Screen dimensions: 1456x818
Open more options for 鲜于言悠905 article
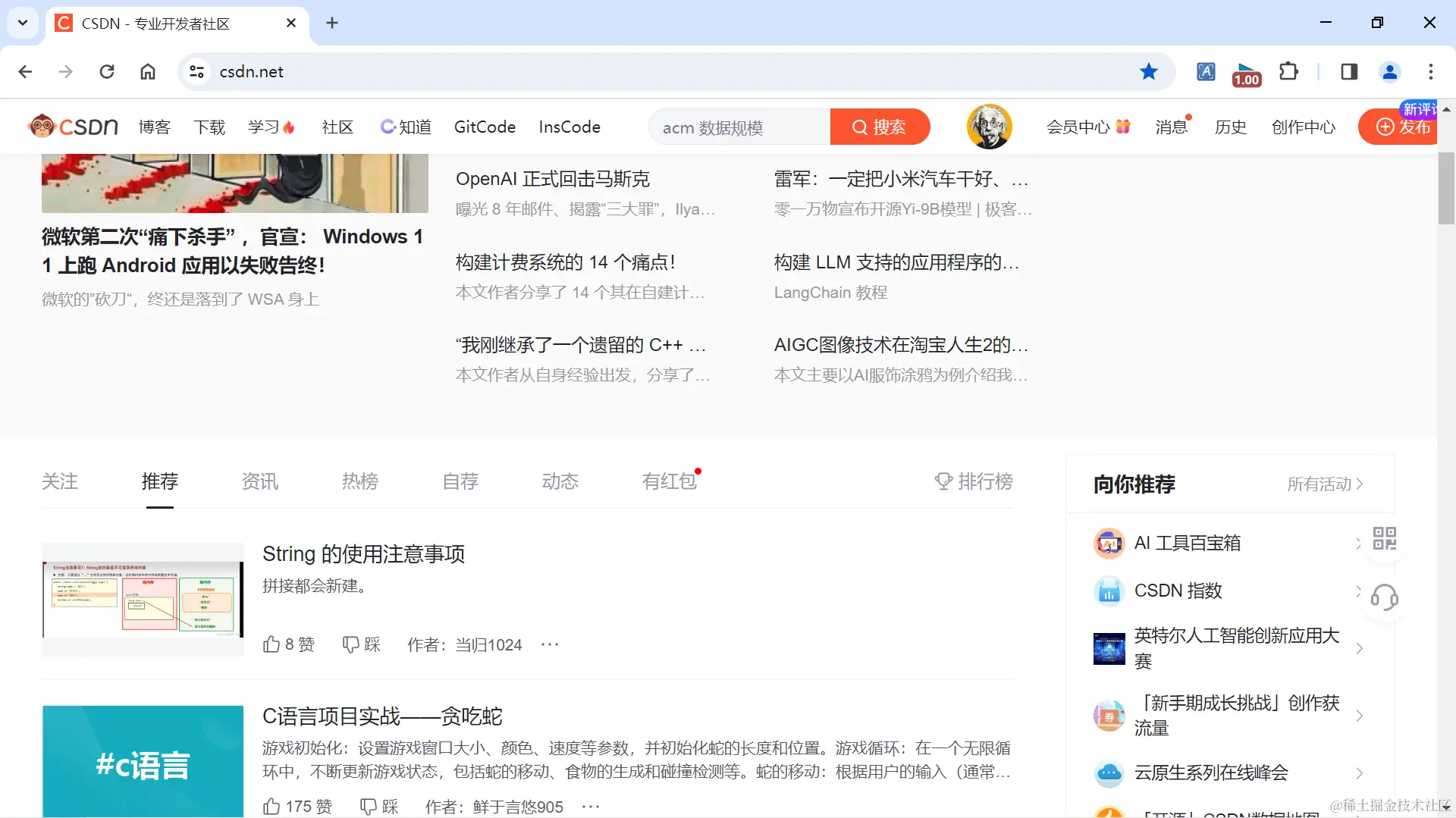pyautogui.click(x=591, y=807)
